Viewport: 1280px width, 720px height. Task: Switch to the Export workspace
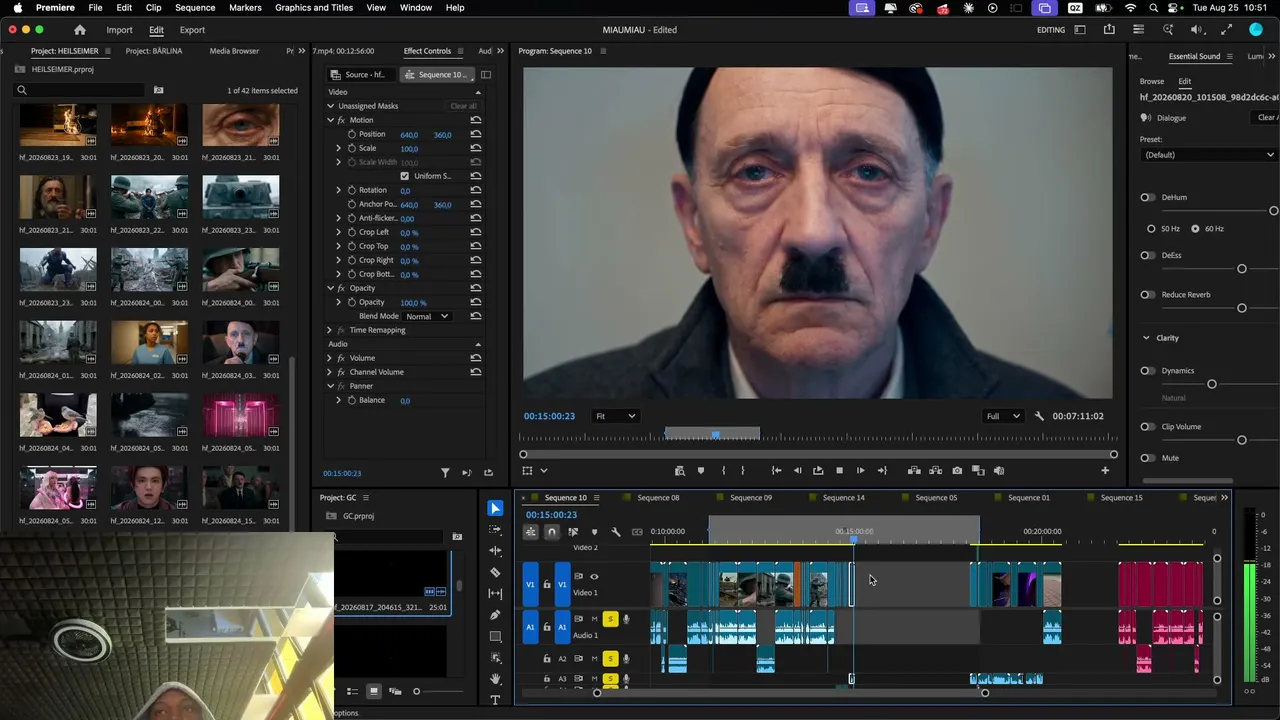pyautogui.click(x=192, y=30)
